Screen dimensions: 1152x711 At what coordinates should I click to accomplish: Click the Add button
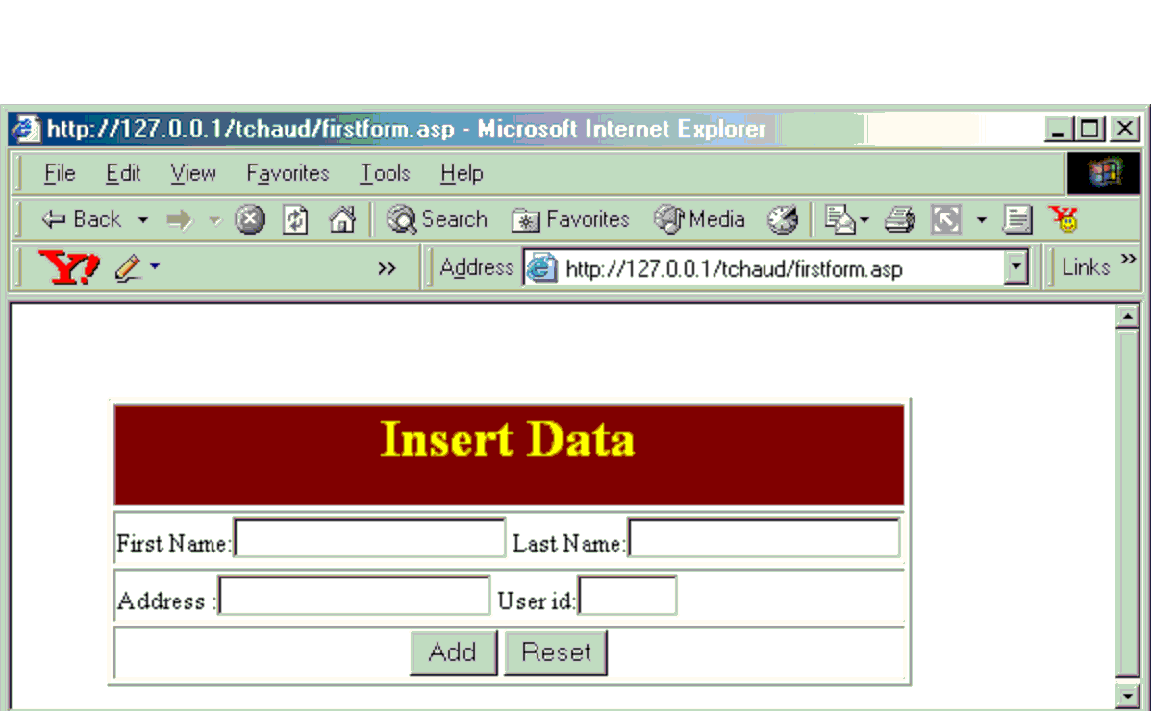[x=453, y=652]
